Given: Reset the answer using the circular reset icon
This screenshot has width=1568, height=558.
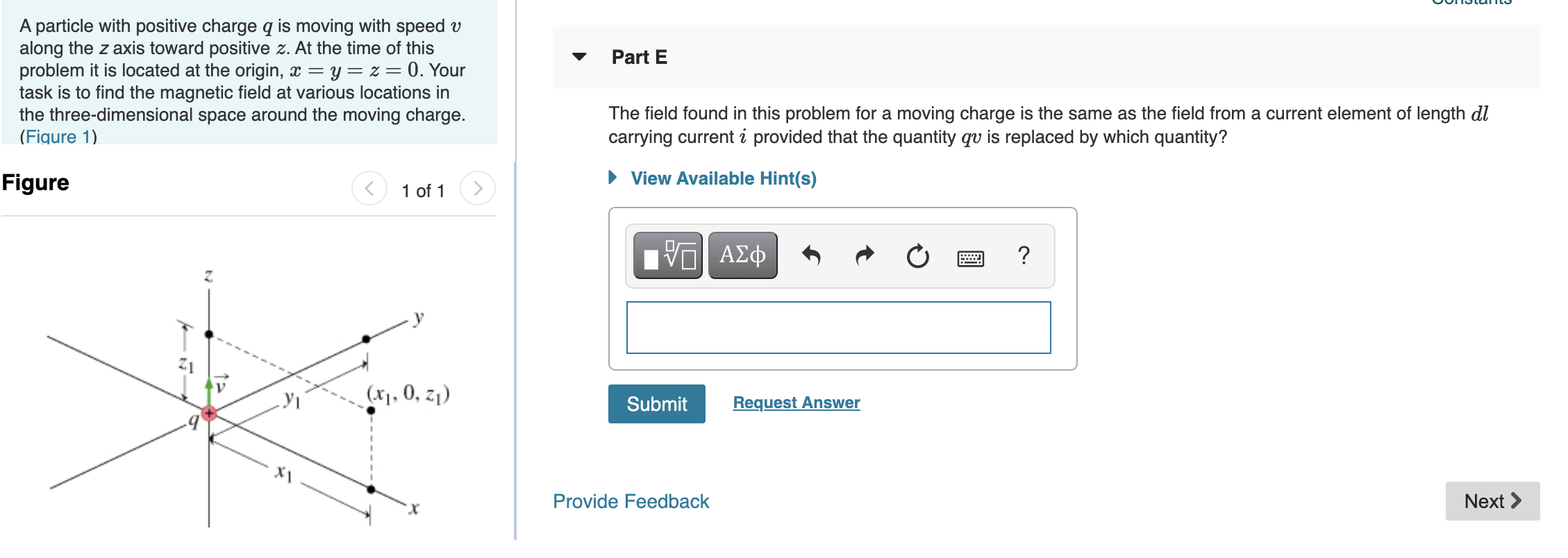Looking at the screenshot, I should [x=918, y=255].
